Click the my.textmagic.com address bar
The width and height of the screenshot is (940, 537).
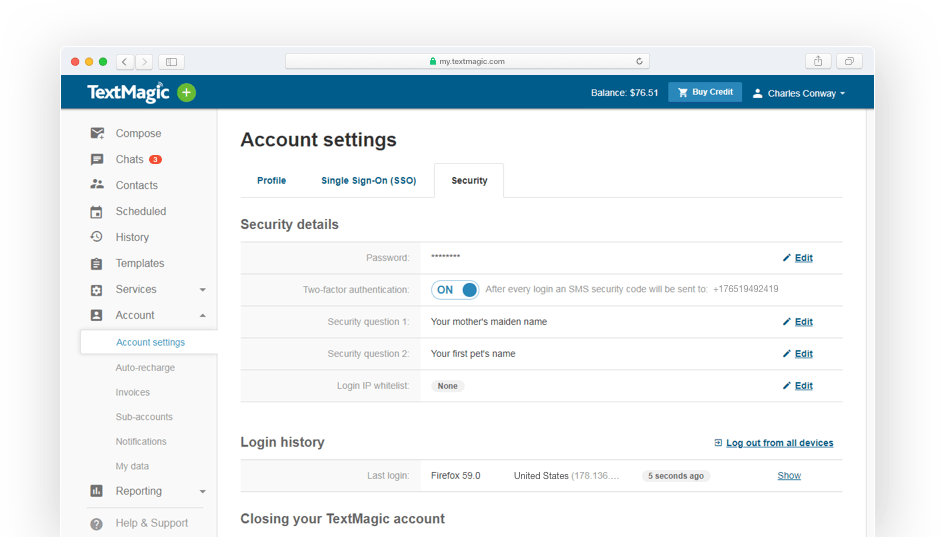click(467, 61)
